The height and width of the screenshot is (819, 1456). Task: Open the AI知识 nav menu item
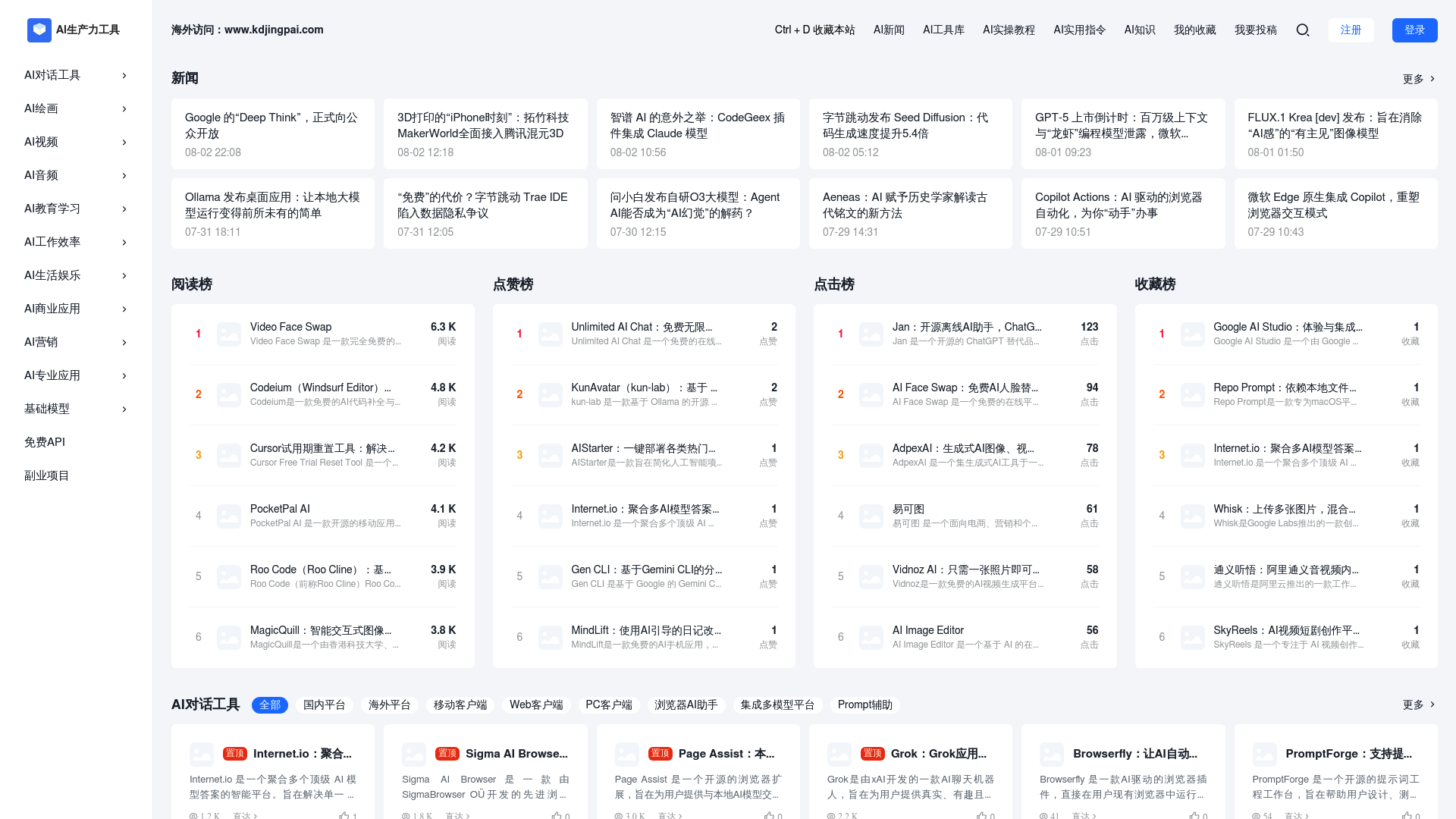(1140, 30)
